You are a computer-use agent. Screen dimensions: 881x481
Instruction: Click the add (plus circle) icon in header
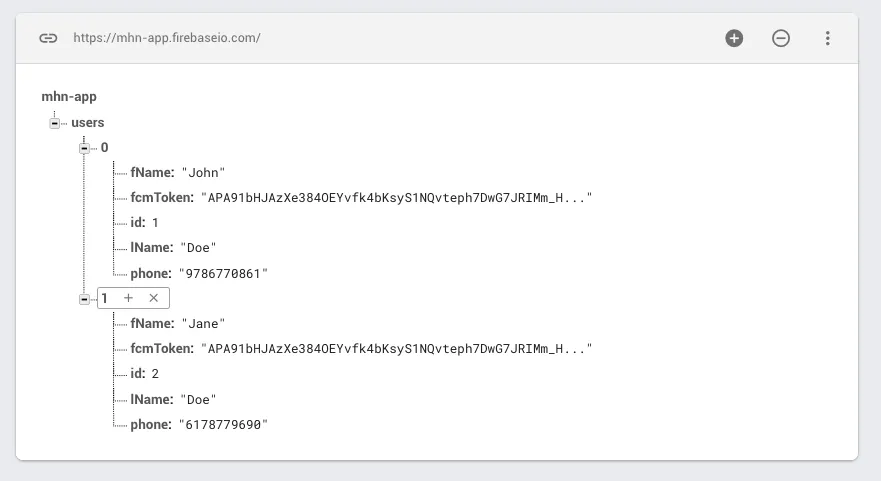734,38
